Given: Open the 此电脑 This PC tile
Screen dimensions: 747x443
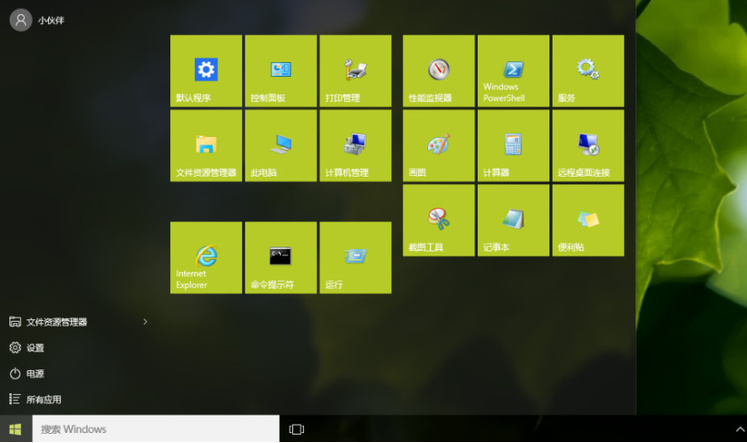Looking at the screenshot, I should click(x=280, y=145).
